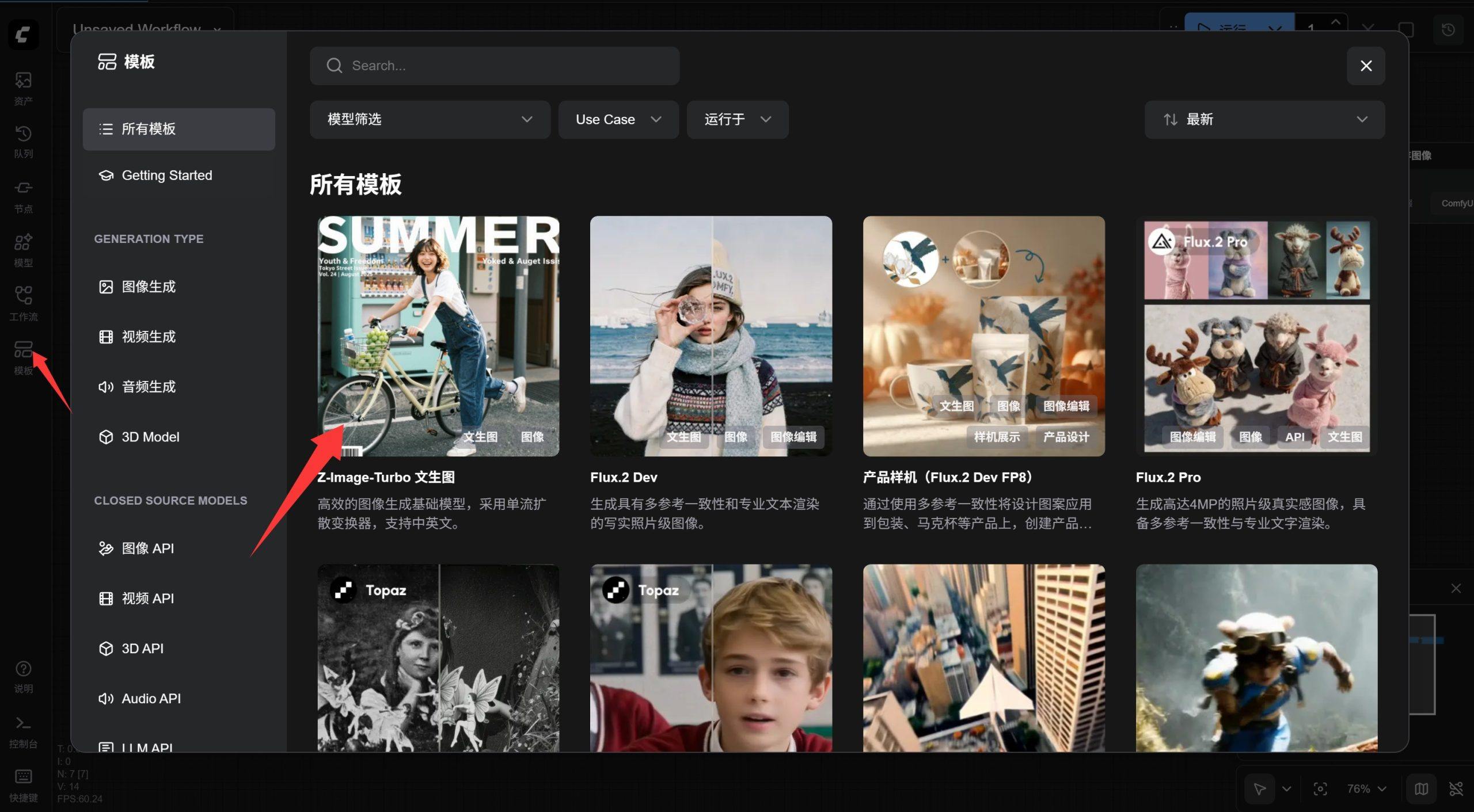This screenshot has width=1474, height=812.
Task: Open the 最新 sort order dropdown
Action: (1264, 120)
